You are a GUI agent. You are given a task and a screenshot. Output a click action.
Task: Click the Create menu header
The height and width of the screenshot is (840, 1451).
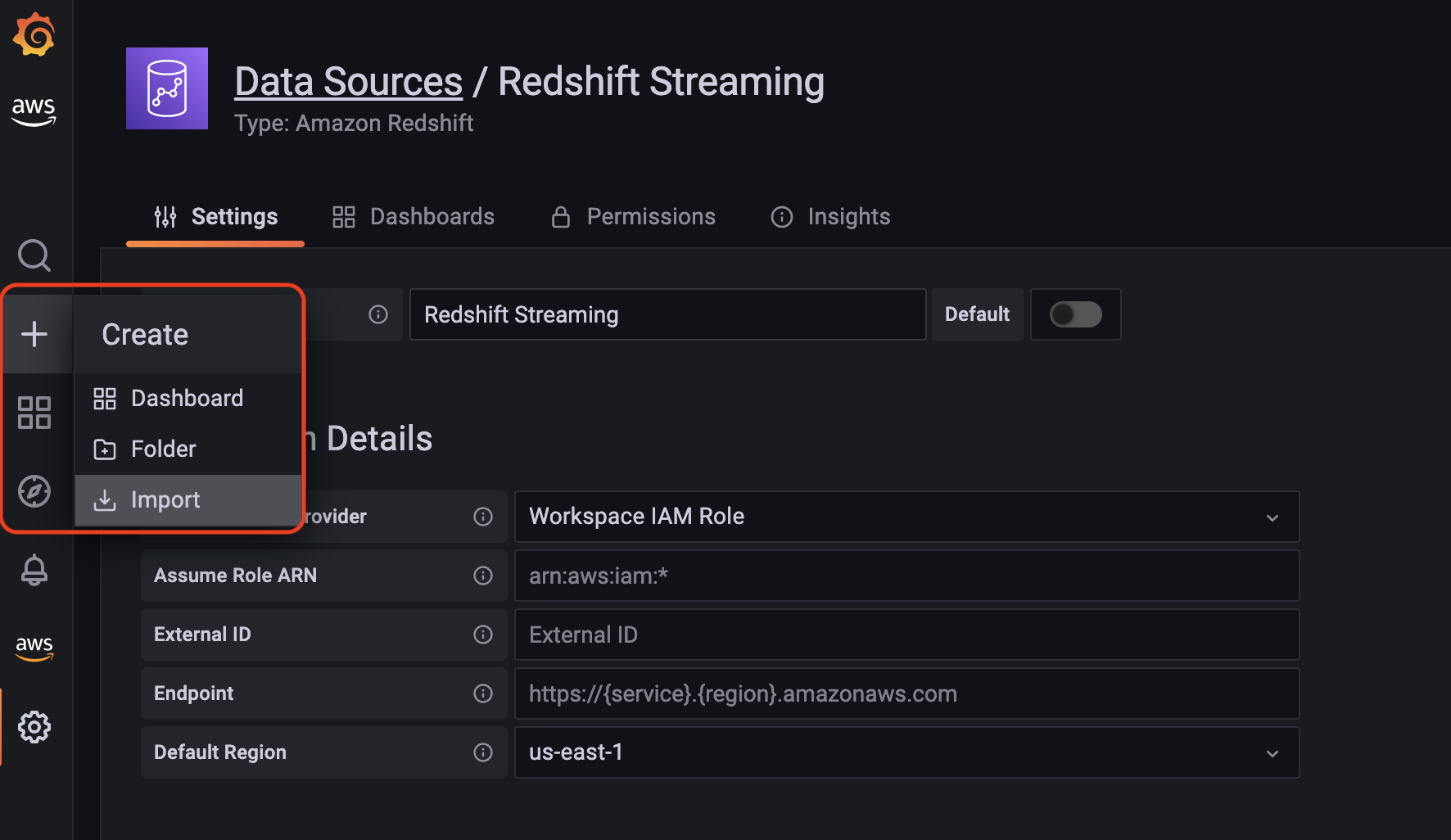click(188, 334)
